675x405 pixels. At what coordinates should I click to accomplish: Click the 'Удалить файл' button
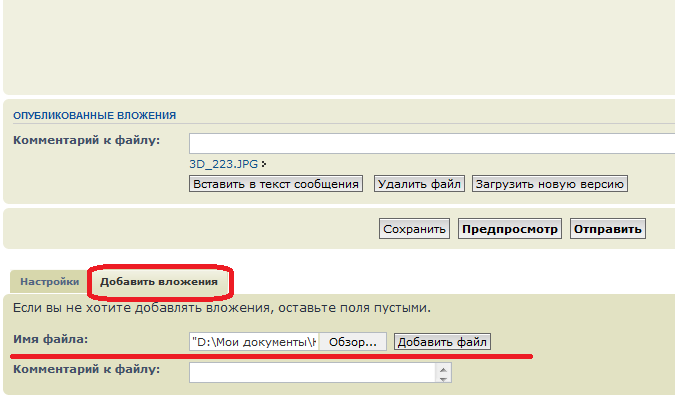coord(419,184)
